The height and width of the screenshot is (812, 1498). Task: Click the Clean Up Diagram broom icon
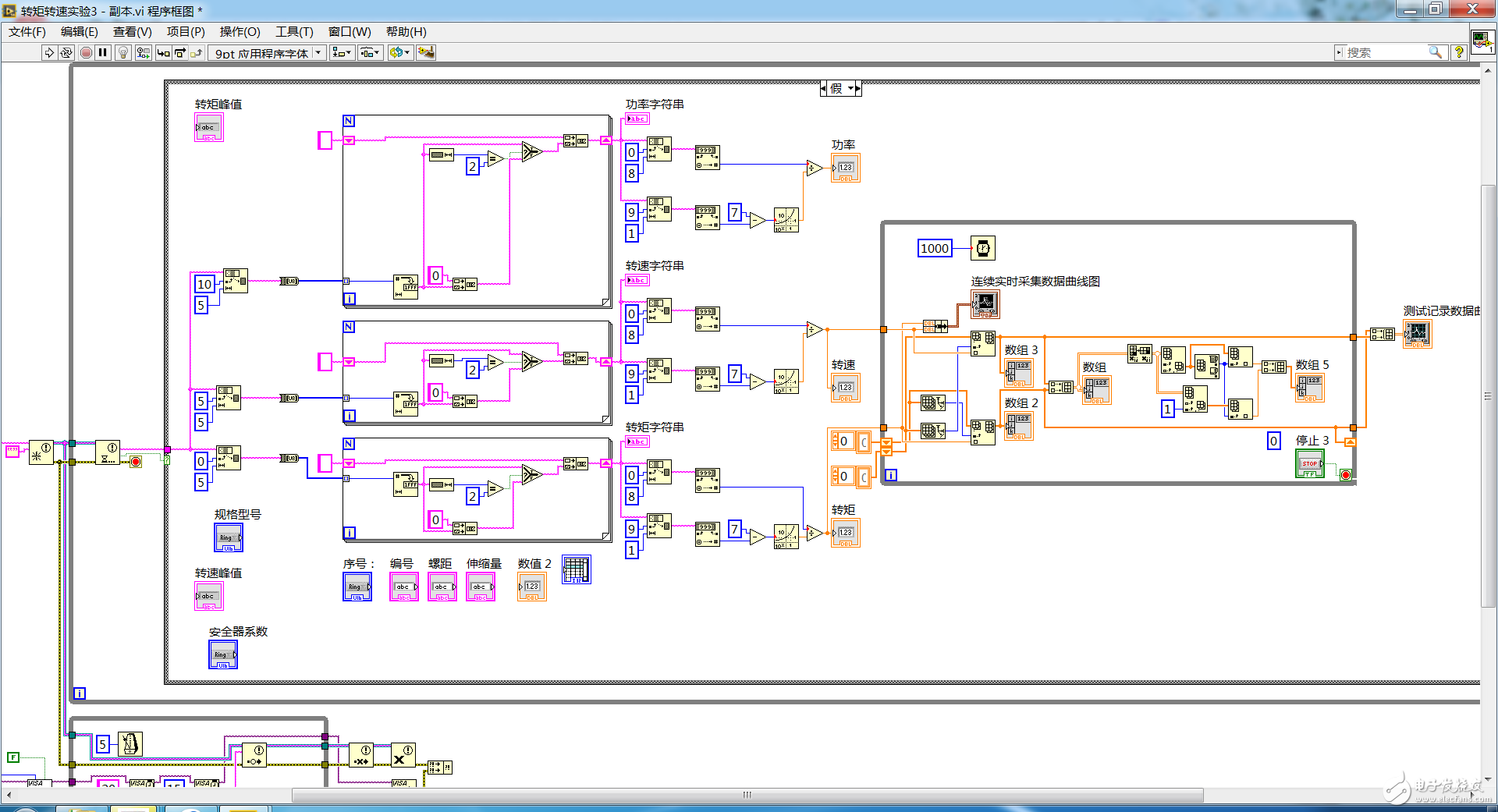[426, 53]
